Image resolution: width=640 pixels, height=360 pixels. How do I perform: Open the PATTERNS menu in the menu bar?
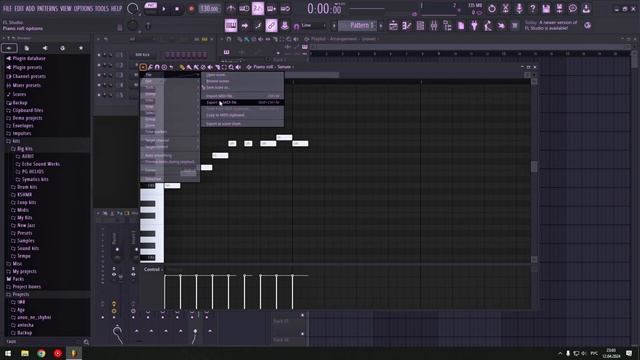coord(47,8)
